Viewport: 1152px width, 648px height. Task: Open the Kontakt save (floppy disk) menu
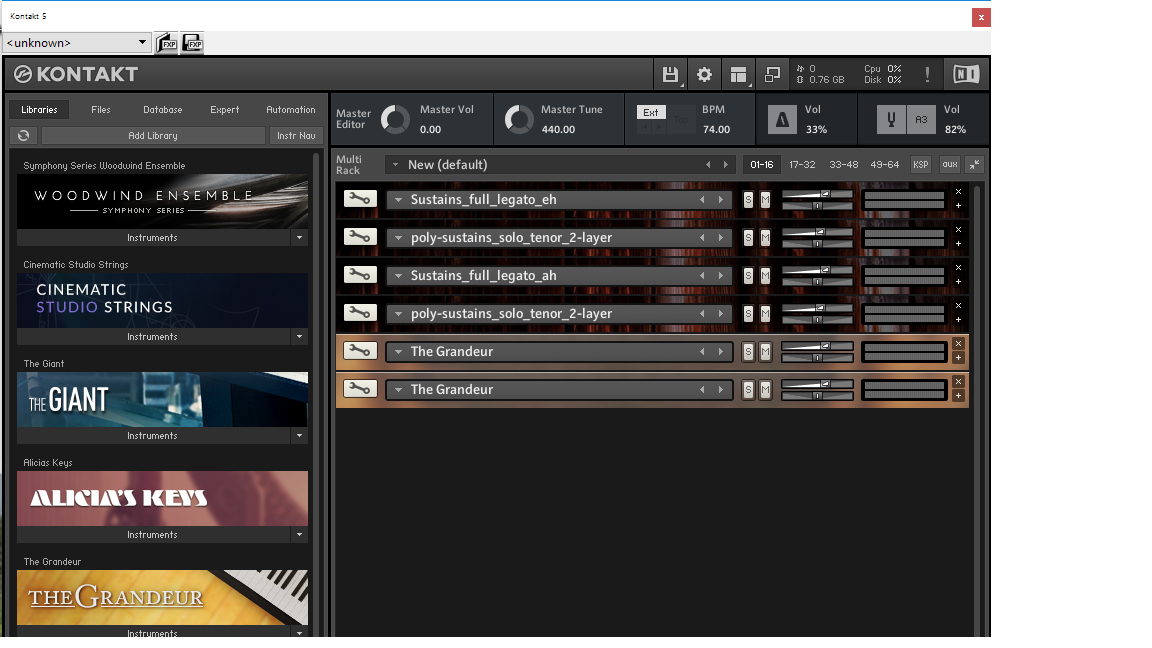670,74
